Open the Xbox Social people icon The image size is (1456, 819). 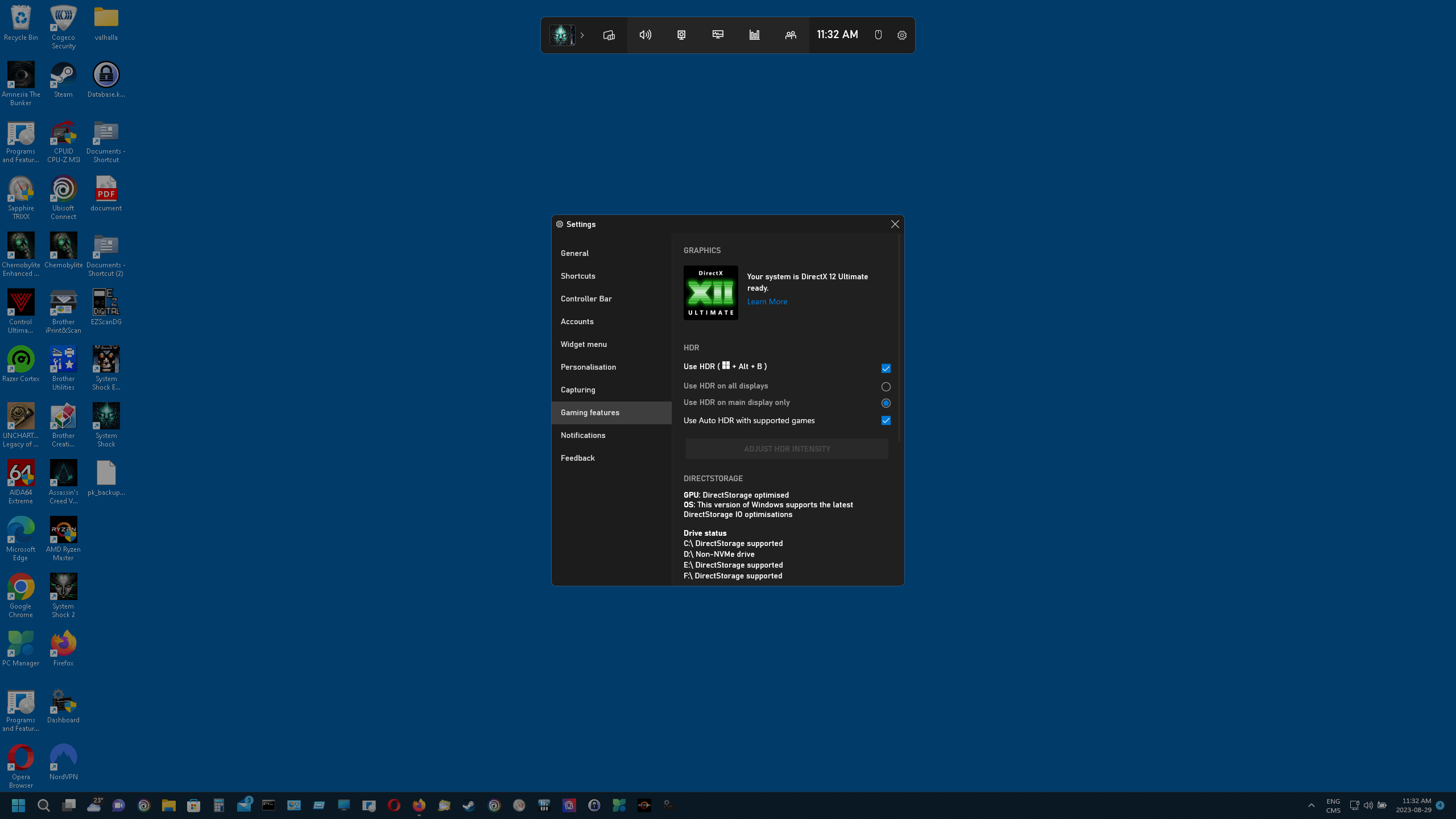pyautogui.click(x=791, y=35)
